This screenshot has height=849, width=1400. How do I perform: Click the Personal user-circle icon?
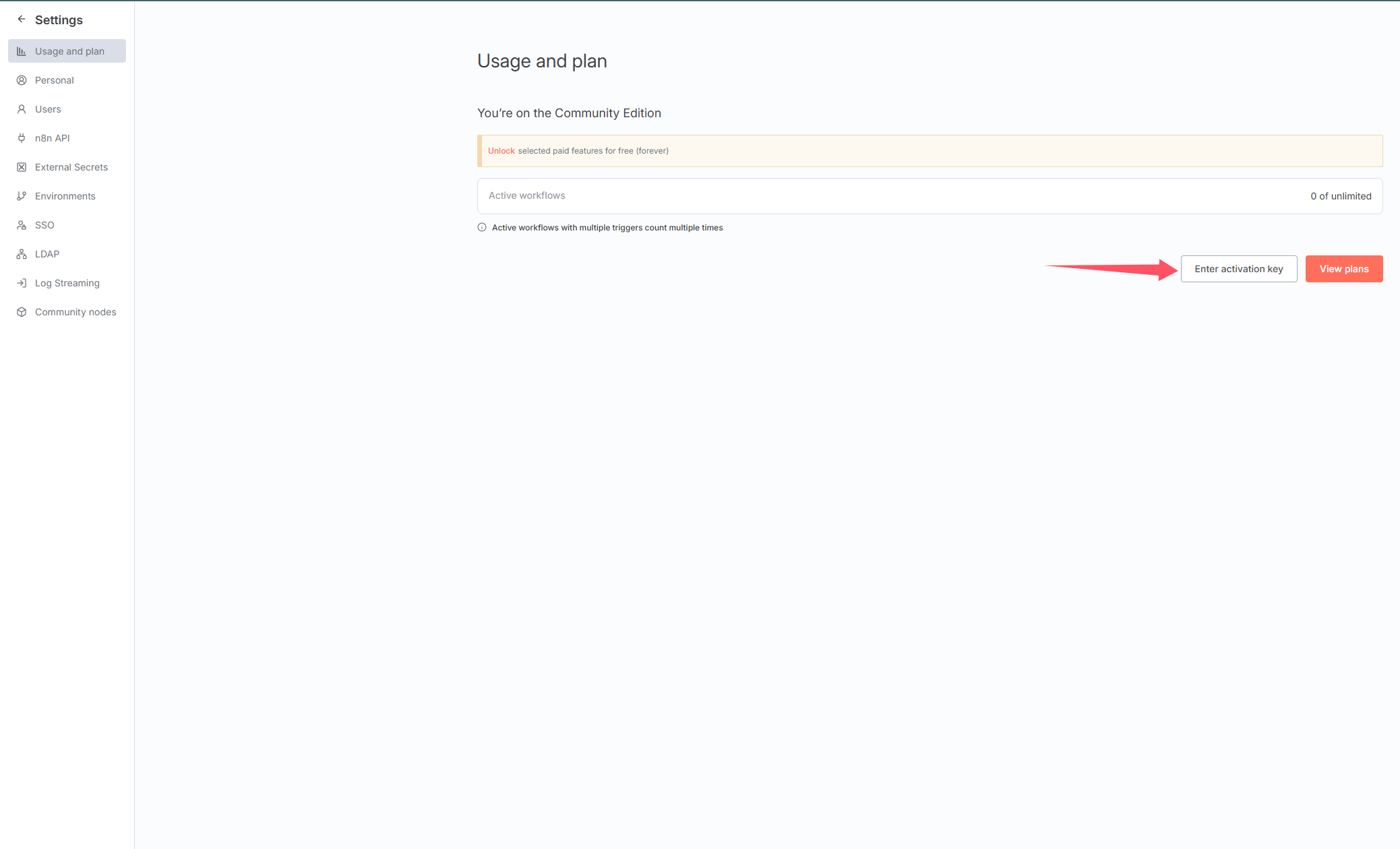(22, 80)
